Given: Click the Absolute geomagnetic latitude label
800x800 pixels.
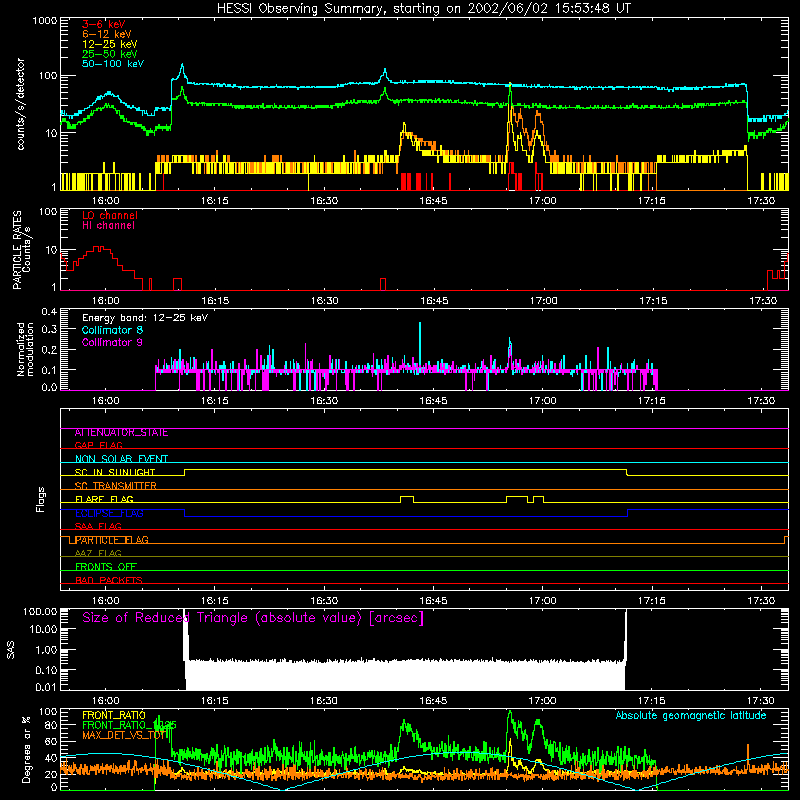Looking at the screenshot, I should (x=691, y=715).
